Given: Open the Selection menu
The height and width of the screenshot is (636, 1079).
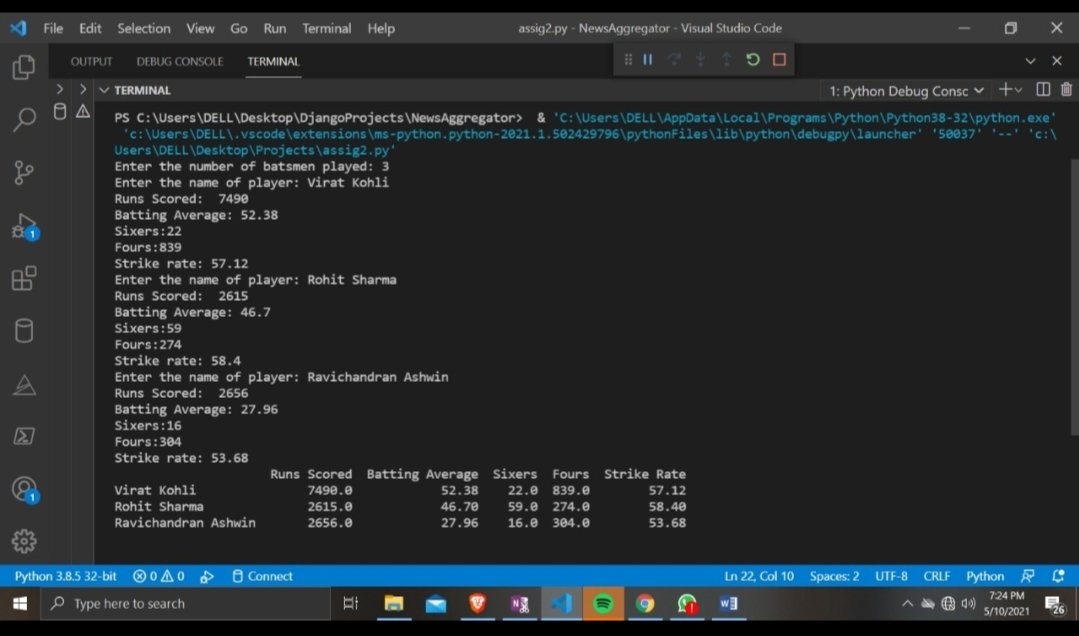Looking at the screenshot, I should point(144,28).
